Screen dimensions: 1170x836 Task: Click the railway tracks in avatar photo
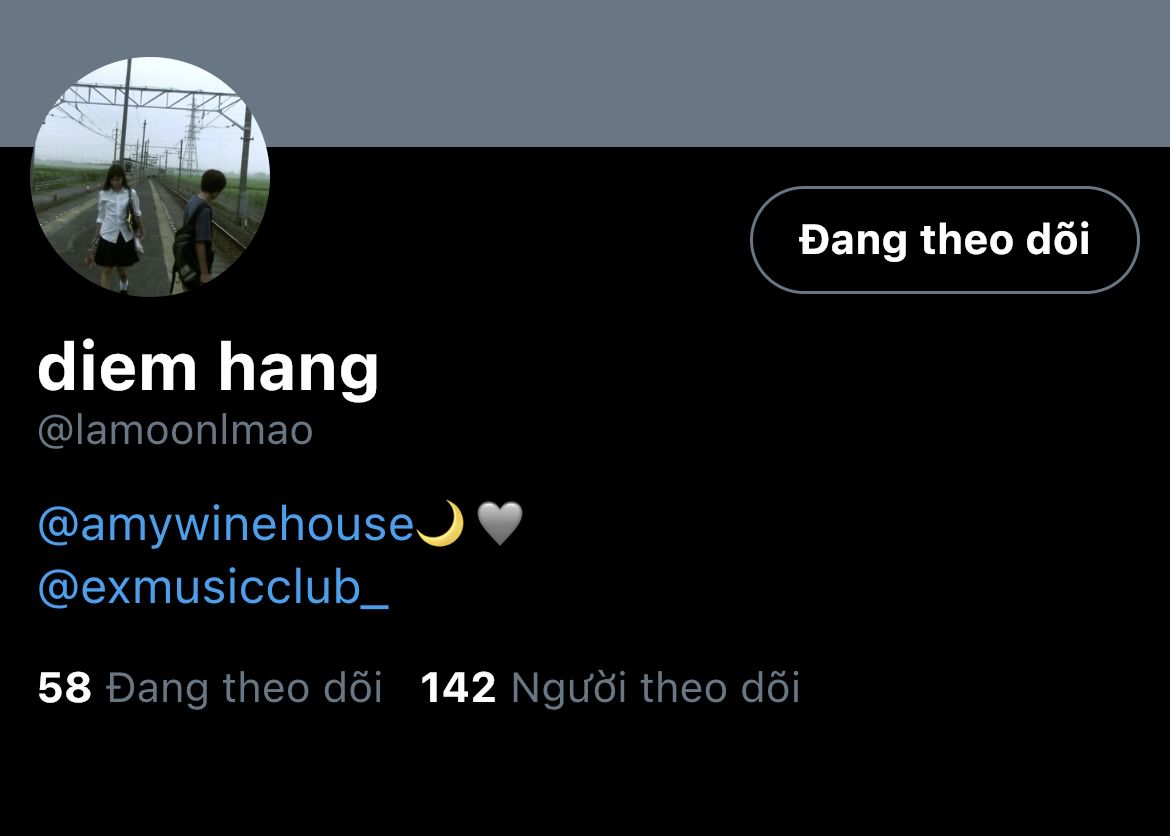point(216,224)
